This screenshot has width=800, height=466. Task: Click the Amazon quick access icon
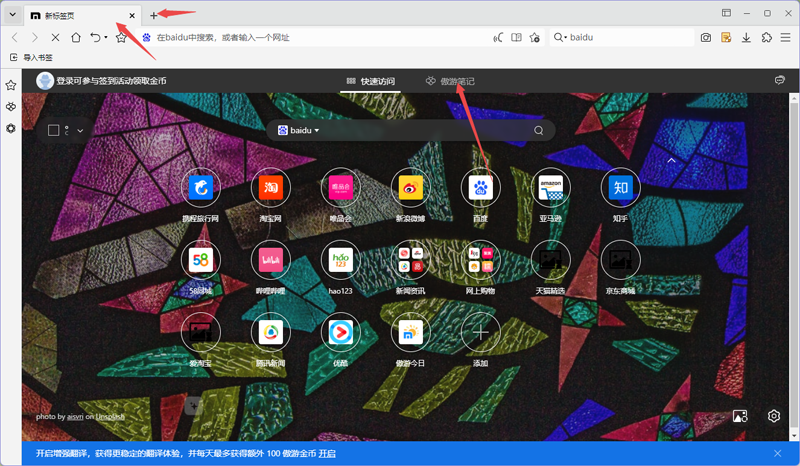pyautogui.click(x=550, y=187)
